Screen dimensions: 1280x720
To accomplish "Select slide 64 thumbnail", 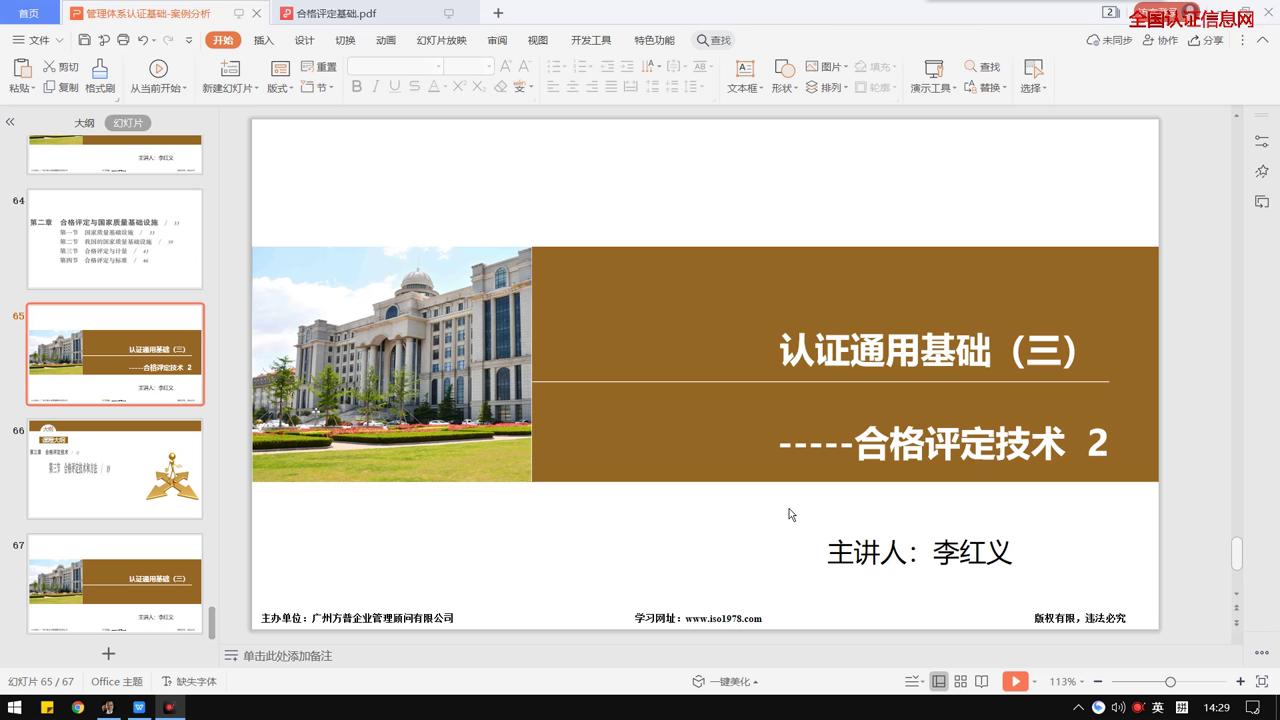I will point(115,239).
